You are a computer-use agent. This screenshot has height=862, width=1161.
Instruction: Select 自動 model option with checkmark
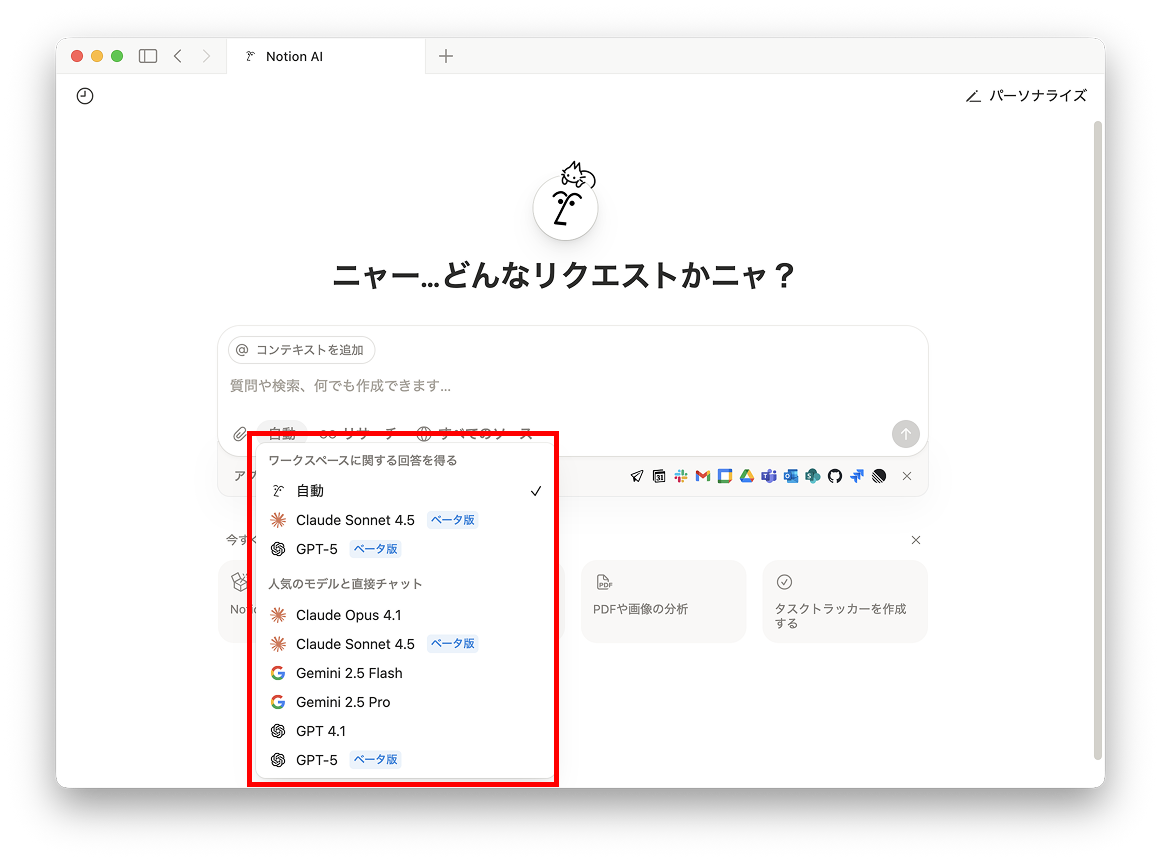click(405, 491)
